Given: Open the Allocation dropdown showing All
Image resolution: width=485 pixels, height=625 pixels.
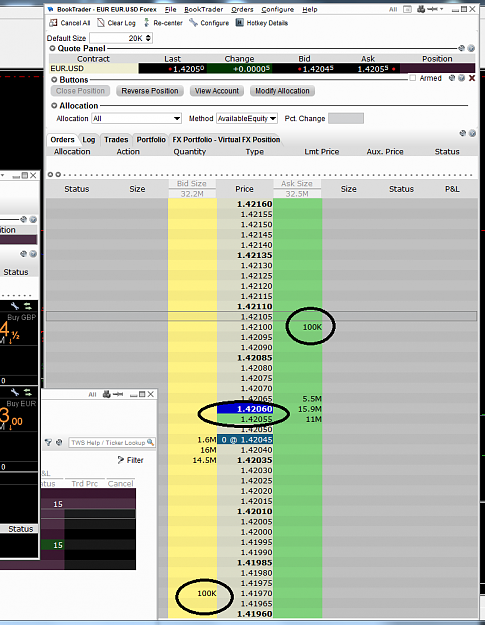Looking at the screenshot, I should pyautogui.click(x=137, y=118).
